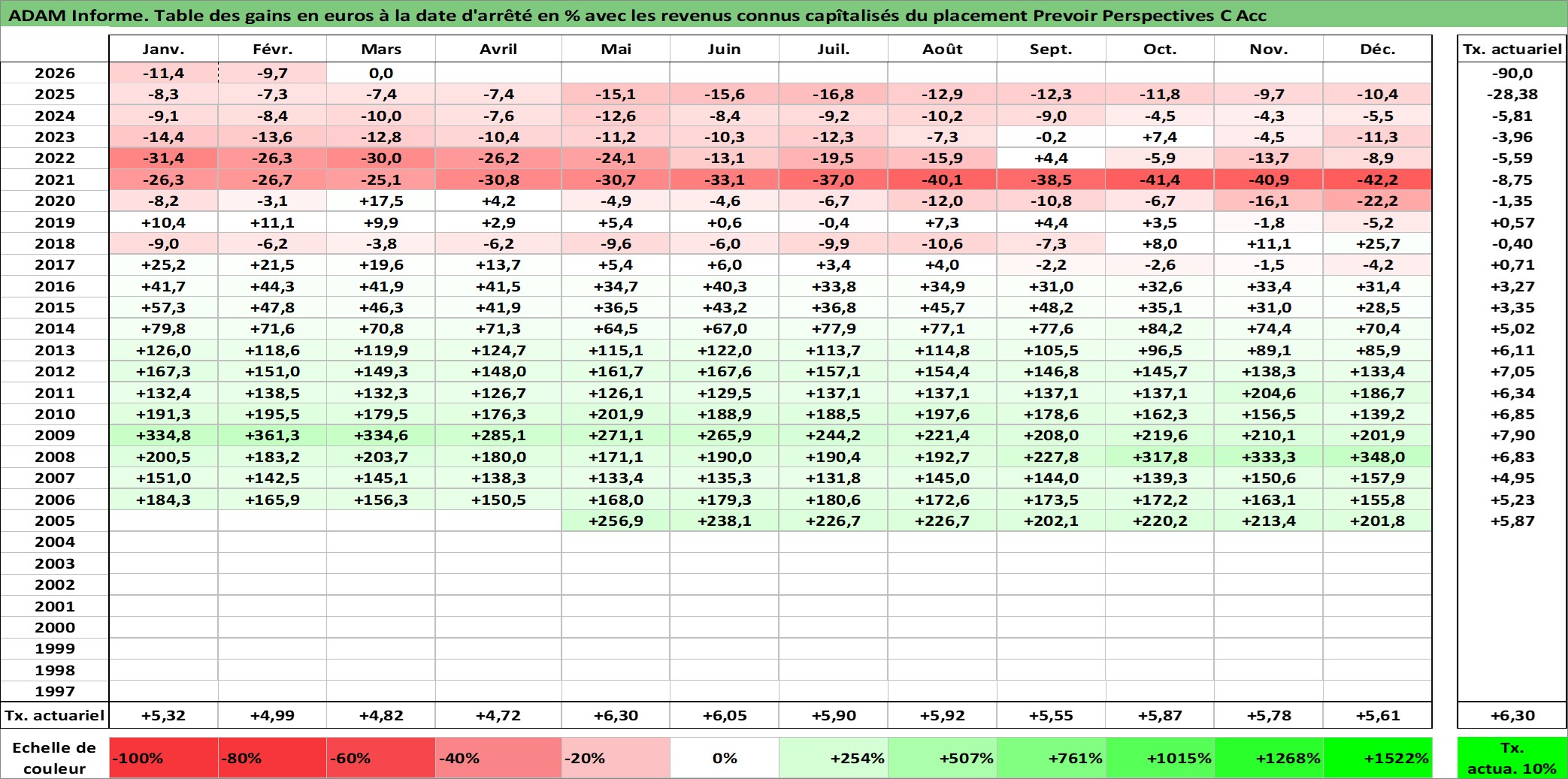Click the +17,5 cell in March 2020

click(x=381, y=201)
